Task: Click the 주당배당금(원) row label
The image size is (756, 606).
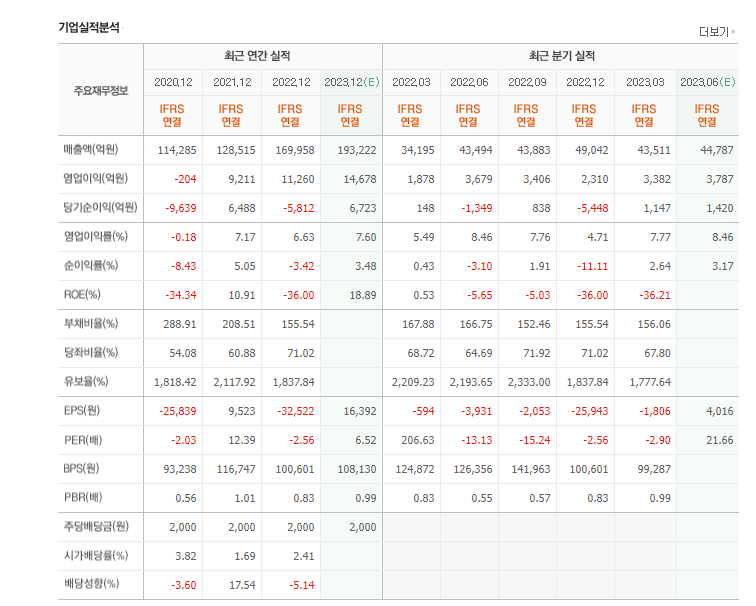Action: (x=96, y=526)
